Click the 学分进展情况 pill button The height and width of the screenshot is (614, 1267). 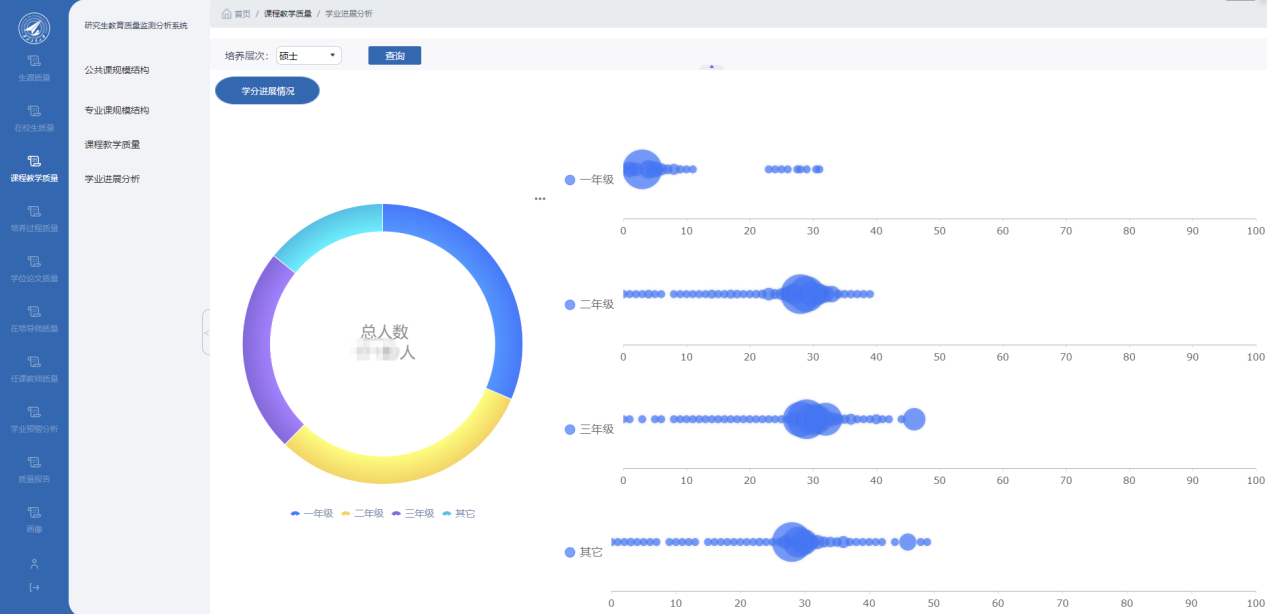pyautogui.click(x=267, y=91)
